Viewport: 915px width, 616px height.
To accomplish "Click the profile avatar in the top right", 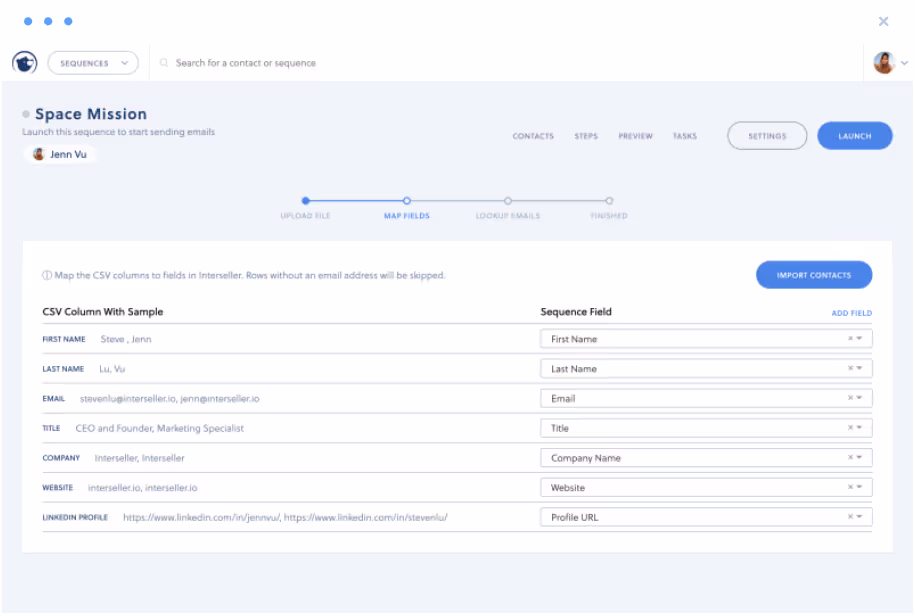I will 884,62.
